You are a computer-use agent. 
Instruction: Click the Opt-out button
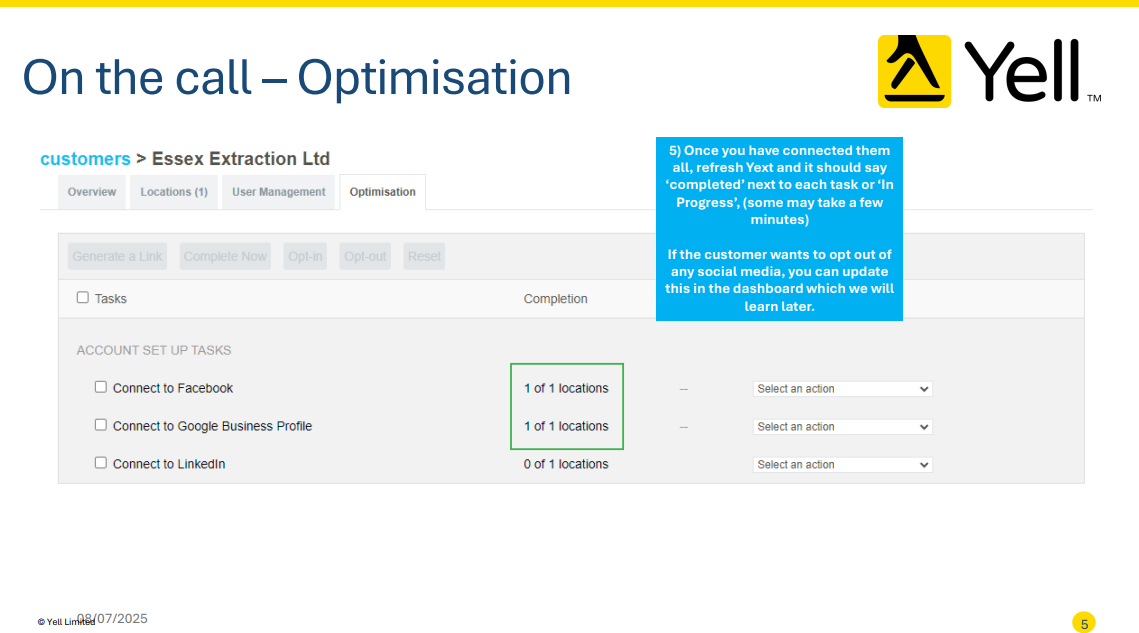(x=365, y=257)
